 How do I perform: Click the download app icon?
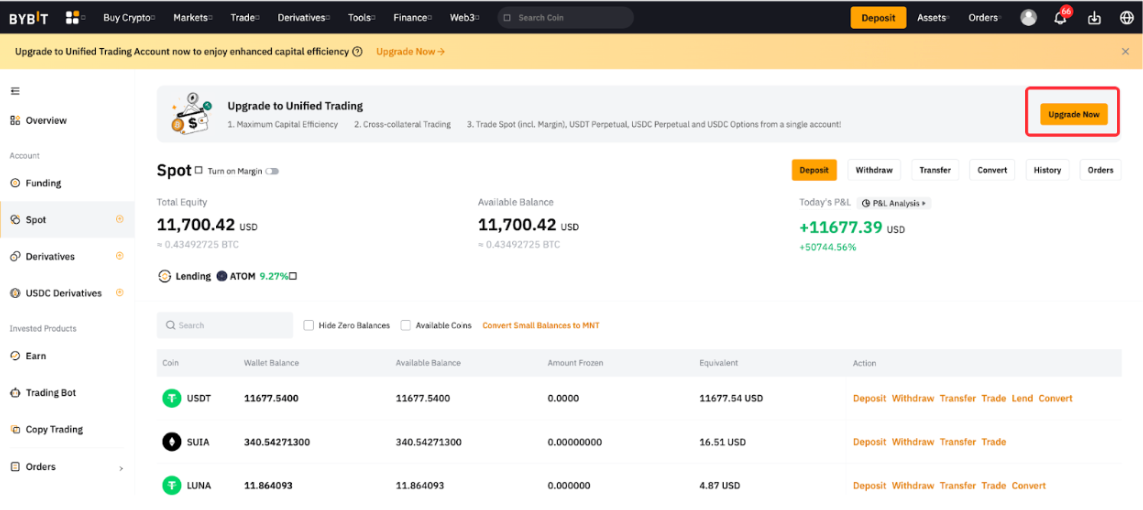(x=1094, y=18)
